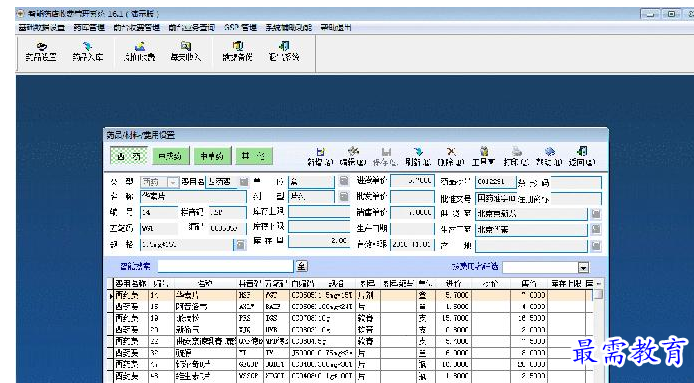Click the 条形码 input field
This screenshot has width=694, height=383.
click(x=576, y=182)
